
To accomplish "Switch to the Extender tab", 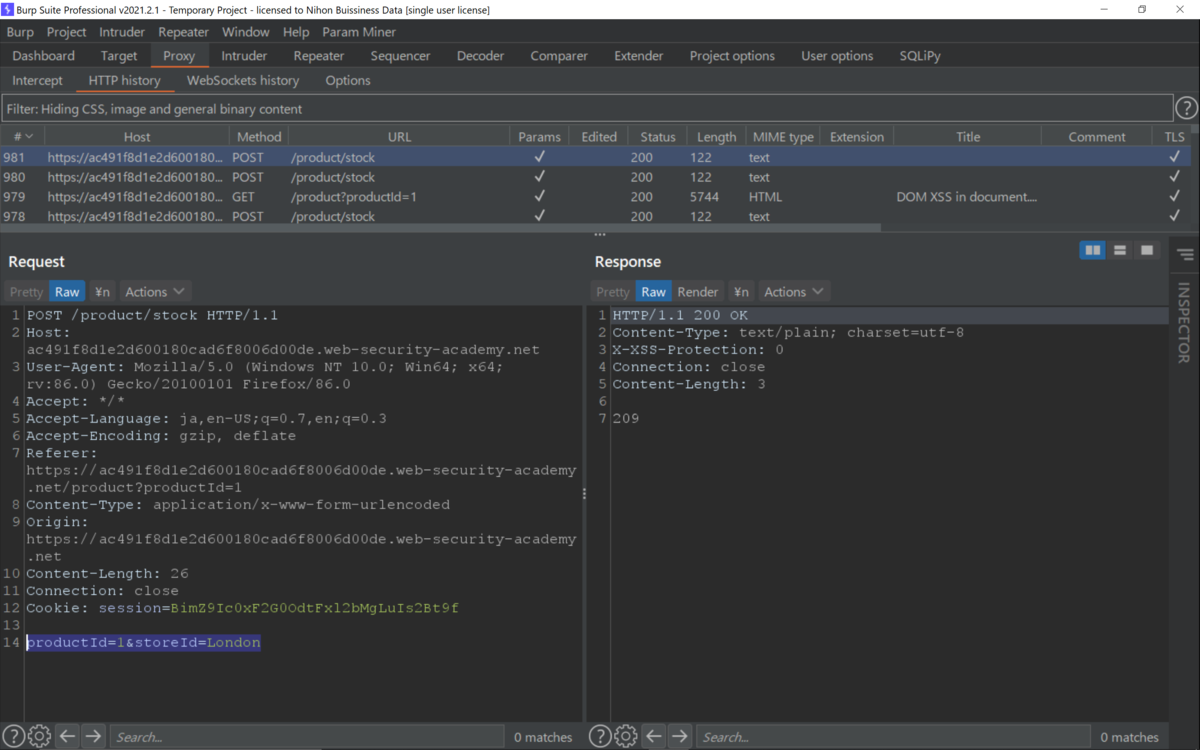I will pos(638,56).
